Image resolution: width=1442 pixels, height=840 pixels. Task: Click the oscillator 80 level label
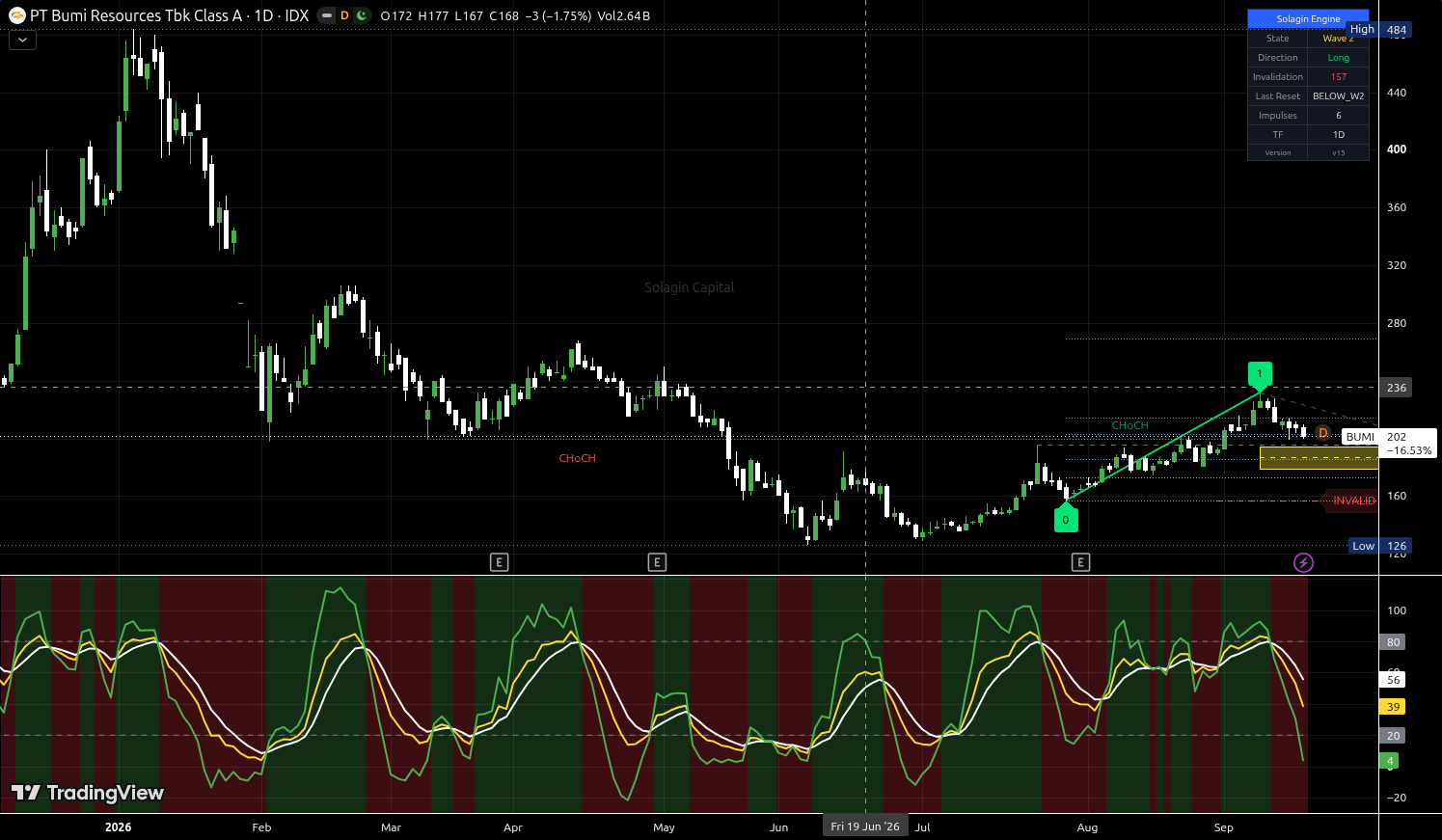[1393, 642]
